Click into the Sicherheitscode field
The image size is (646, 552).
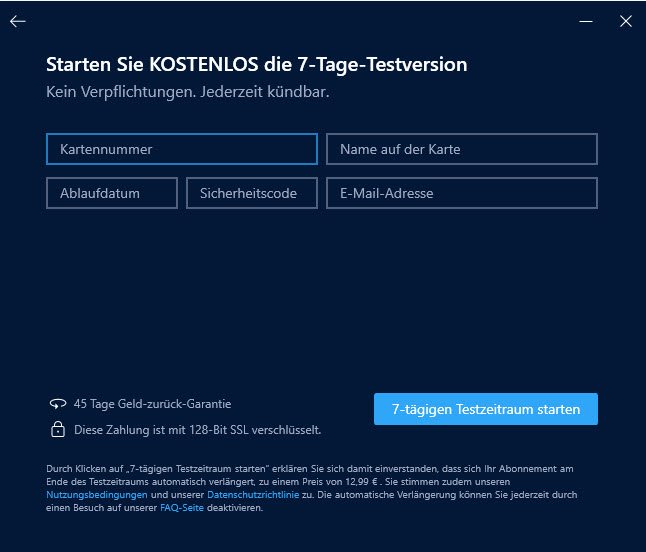pyautogui.click(x=251, y=193)
